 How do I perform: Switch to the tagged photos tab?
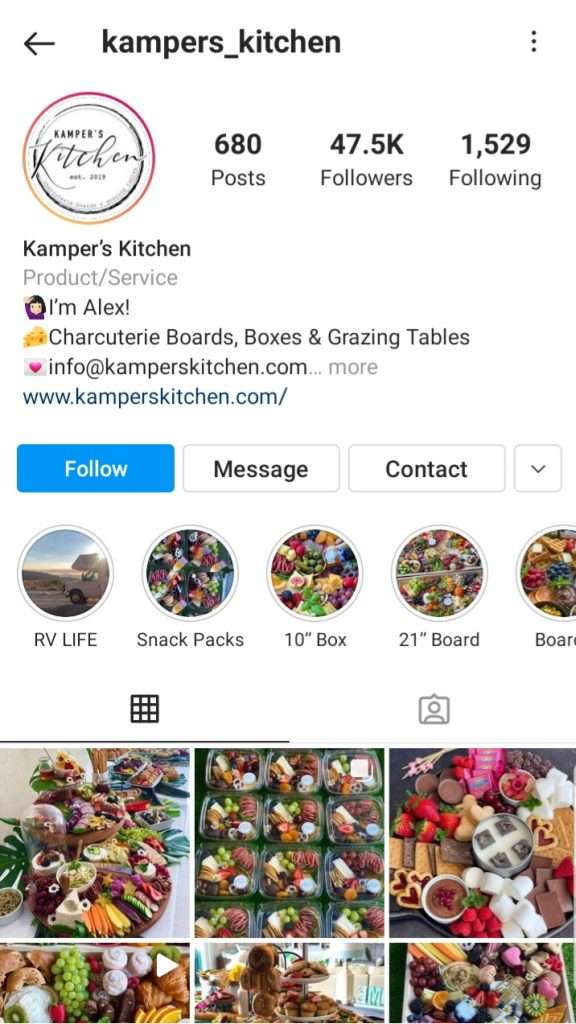click(x=434, y=709)
